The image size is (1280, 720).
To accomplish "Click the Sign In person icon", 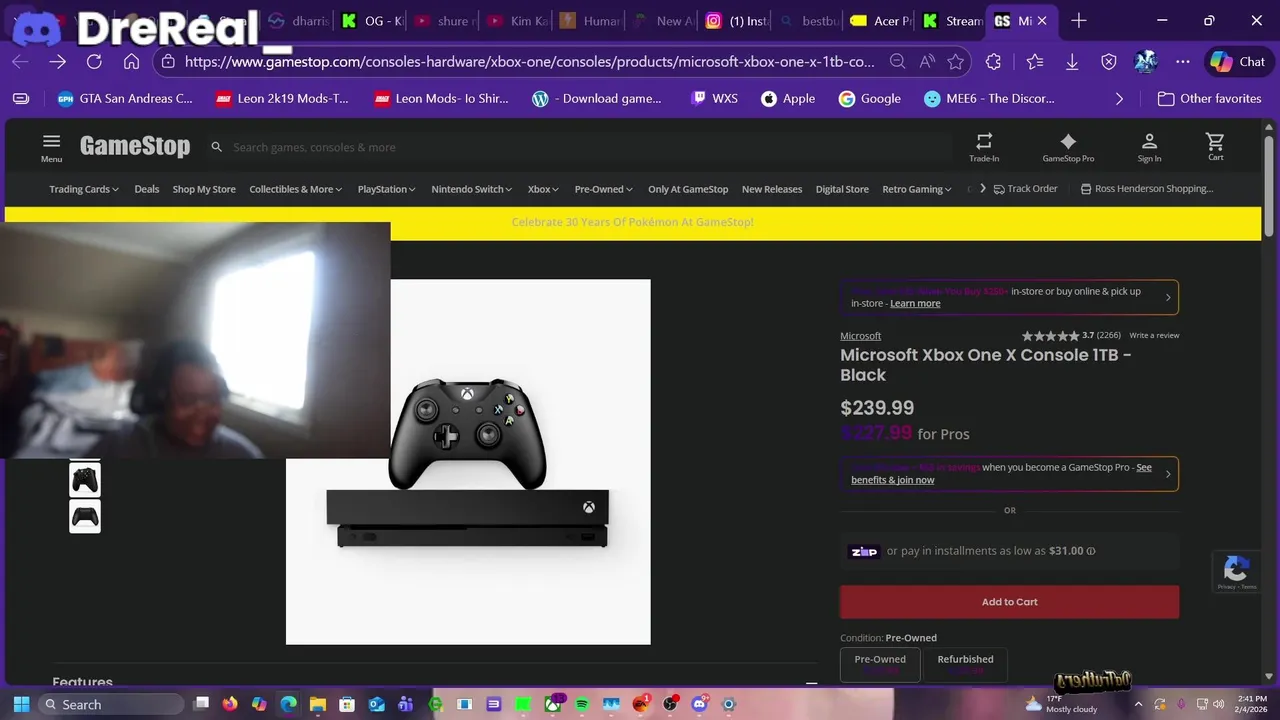I will 1149,146.
